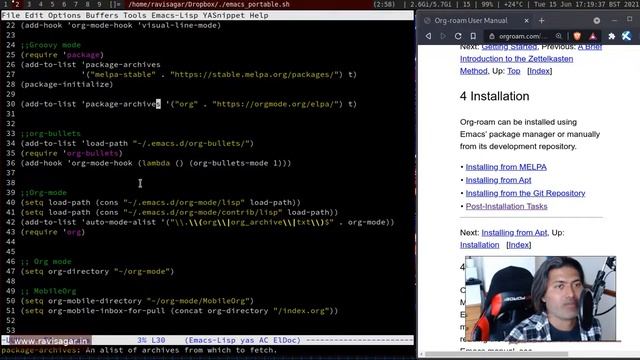Follow the Up: Installation link
Image resolution: width=640 pixels, height=360 pixels.
479,245
